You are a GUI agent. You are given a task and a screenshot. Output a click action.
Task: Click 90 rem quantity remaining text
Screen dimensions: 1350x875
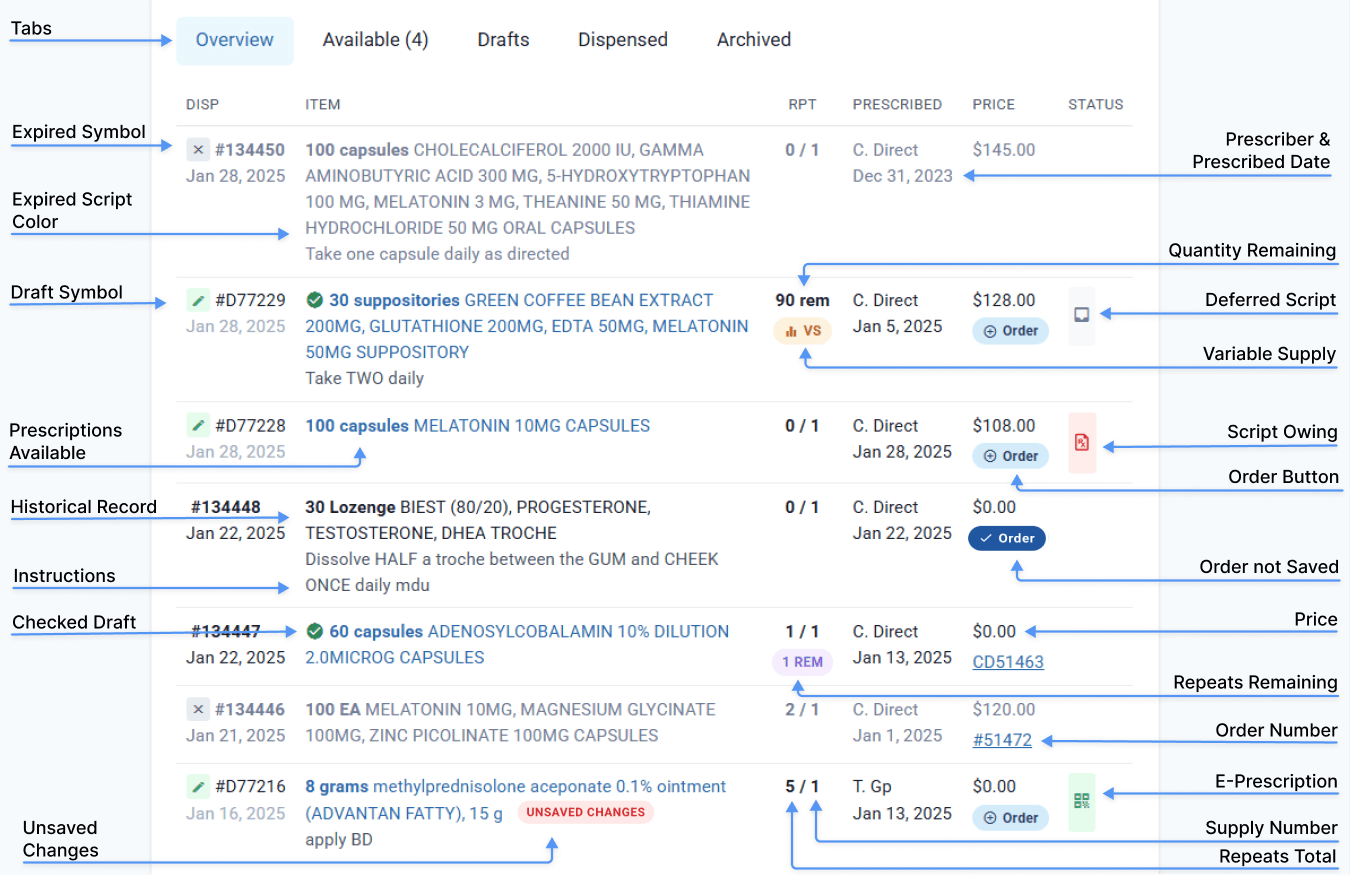pyautogui.click(x=802, y=300)
